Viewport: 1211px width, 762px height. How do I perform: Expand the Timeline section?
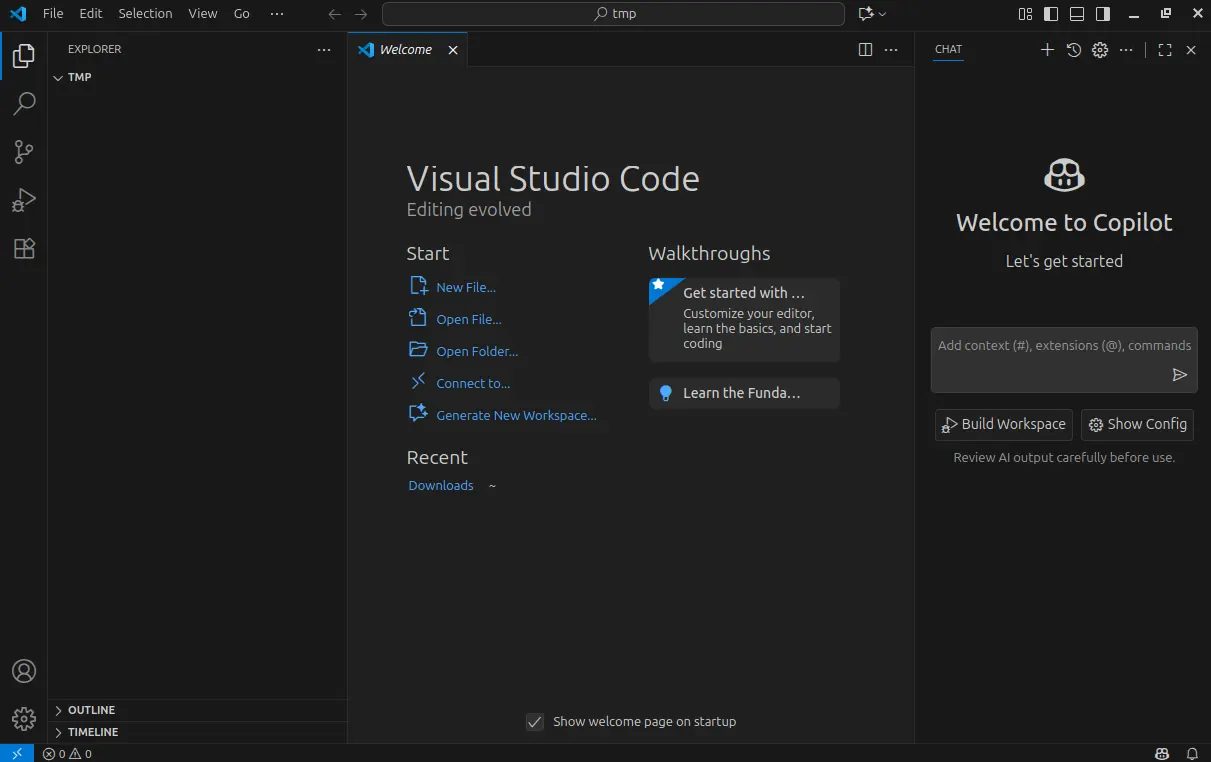[93, 732]
